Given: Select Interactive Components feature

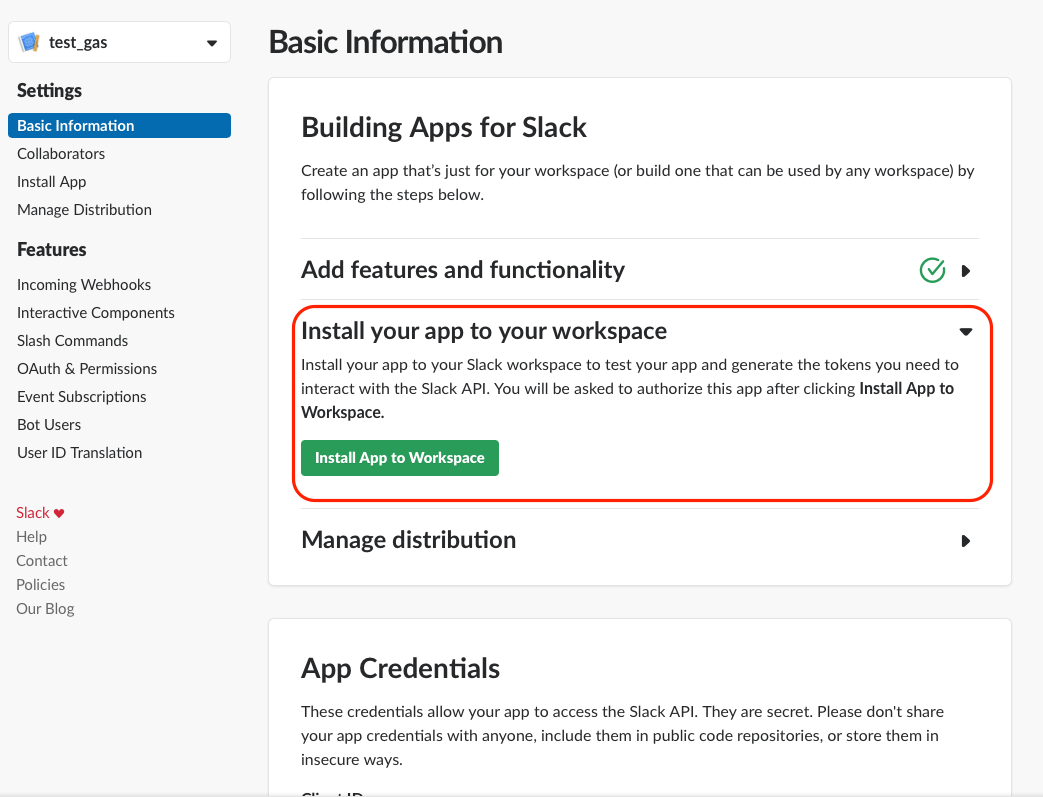Looking at the screenshot, I should coord(96,313).
